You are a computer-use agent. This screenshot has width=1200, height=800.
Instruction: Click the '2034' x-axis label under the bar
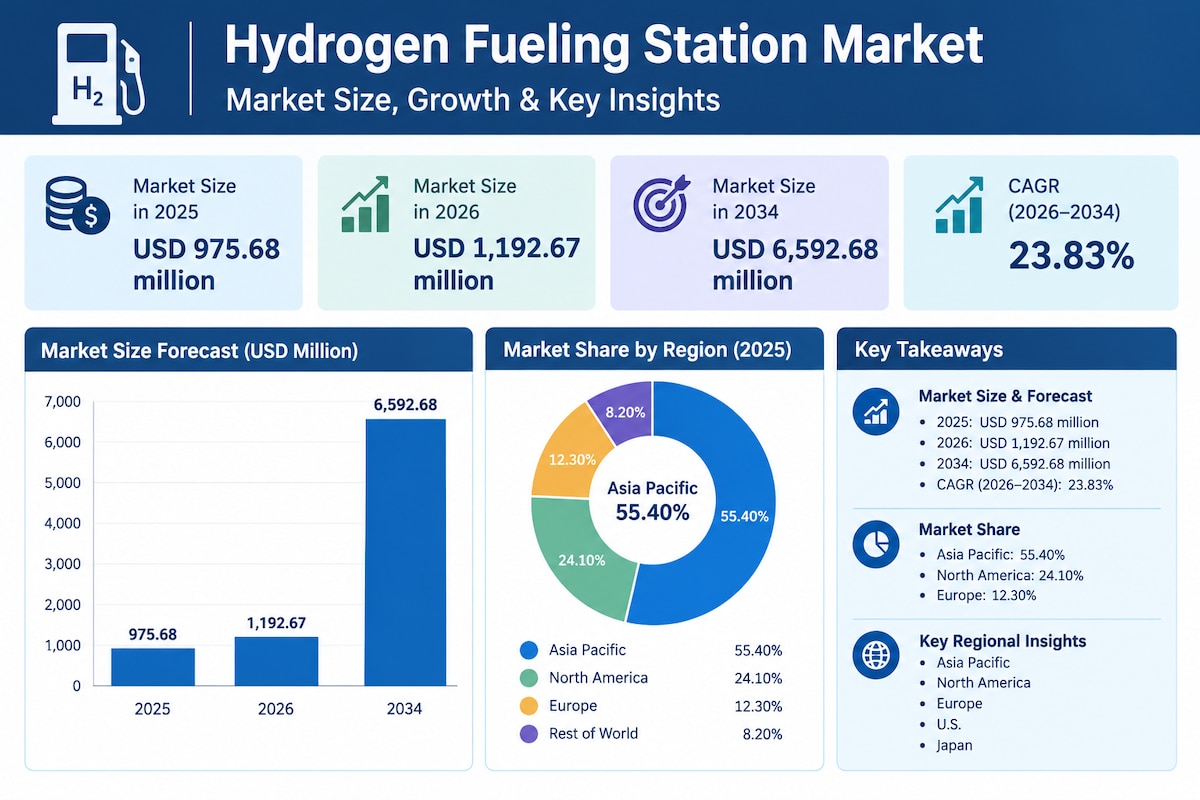click(404, 709)
